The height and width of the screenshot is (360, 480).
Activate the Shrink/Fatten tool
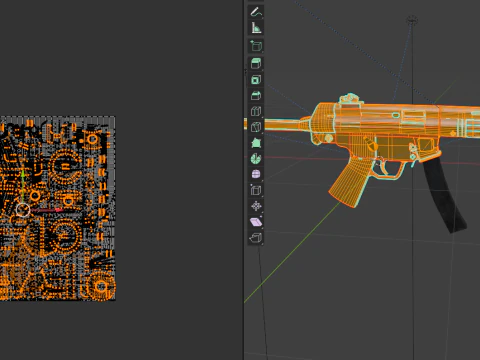[x=256, y=207]
